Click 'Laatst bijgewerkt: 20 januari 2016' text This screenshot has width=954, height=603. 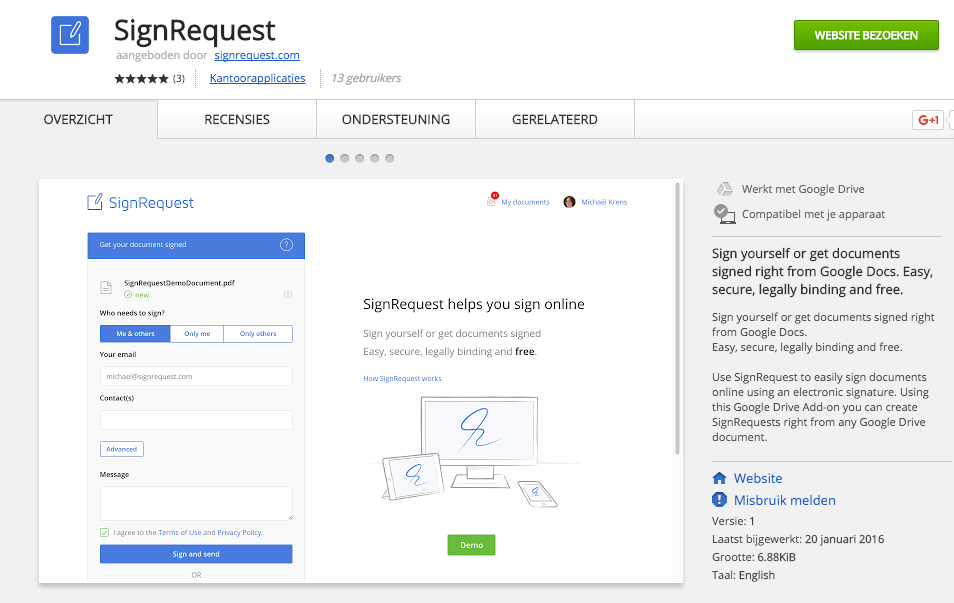click(798, 539)
